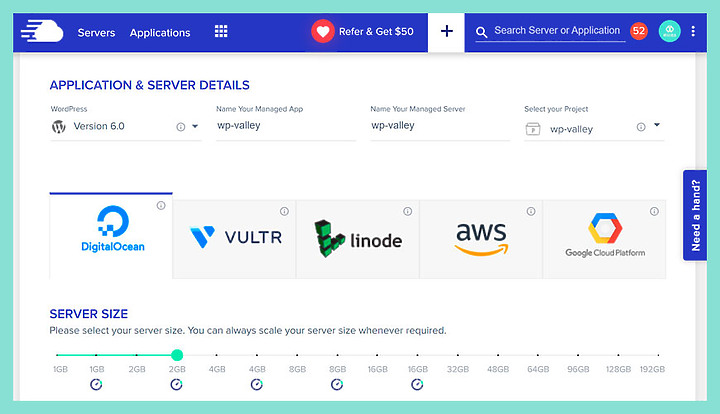Open the user avatar profile

click(669, 31)
